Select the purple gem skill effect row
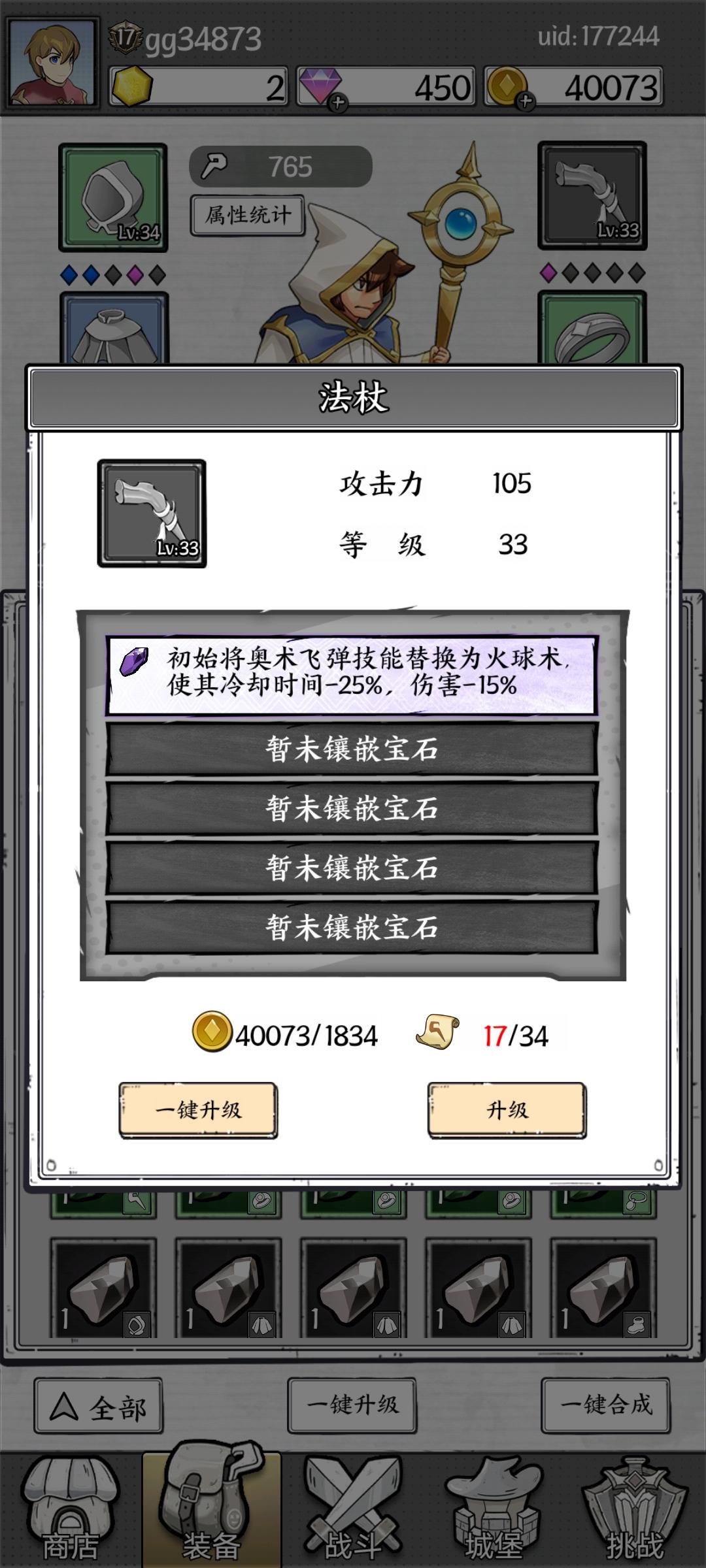Image resolution: width=706 pixels, height=1568 pixels. (352, 674)
